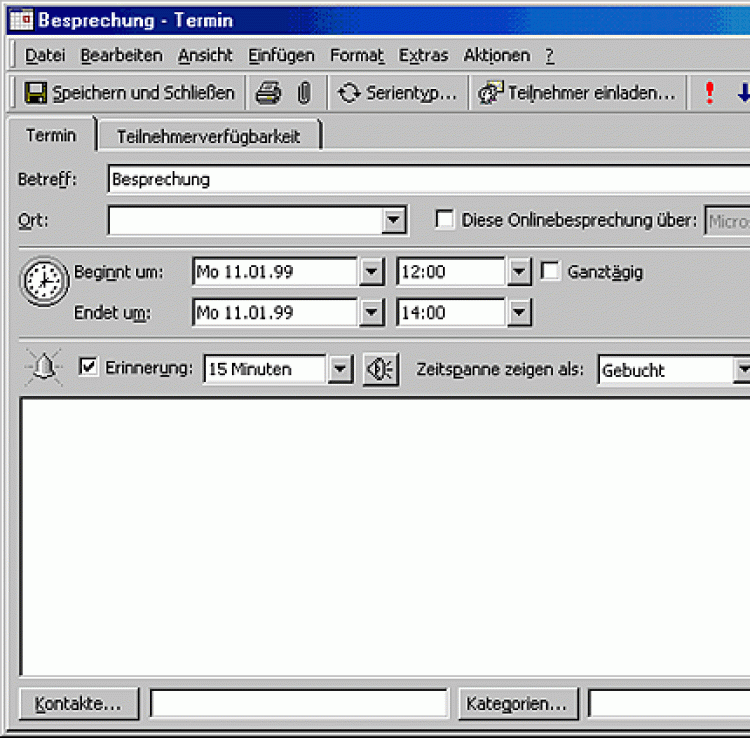Image resolution: width=750 pixels, height=738 pixels.
Task: Click the Speichern und Schließen save icon
Action: click(36, 93)
